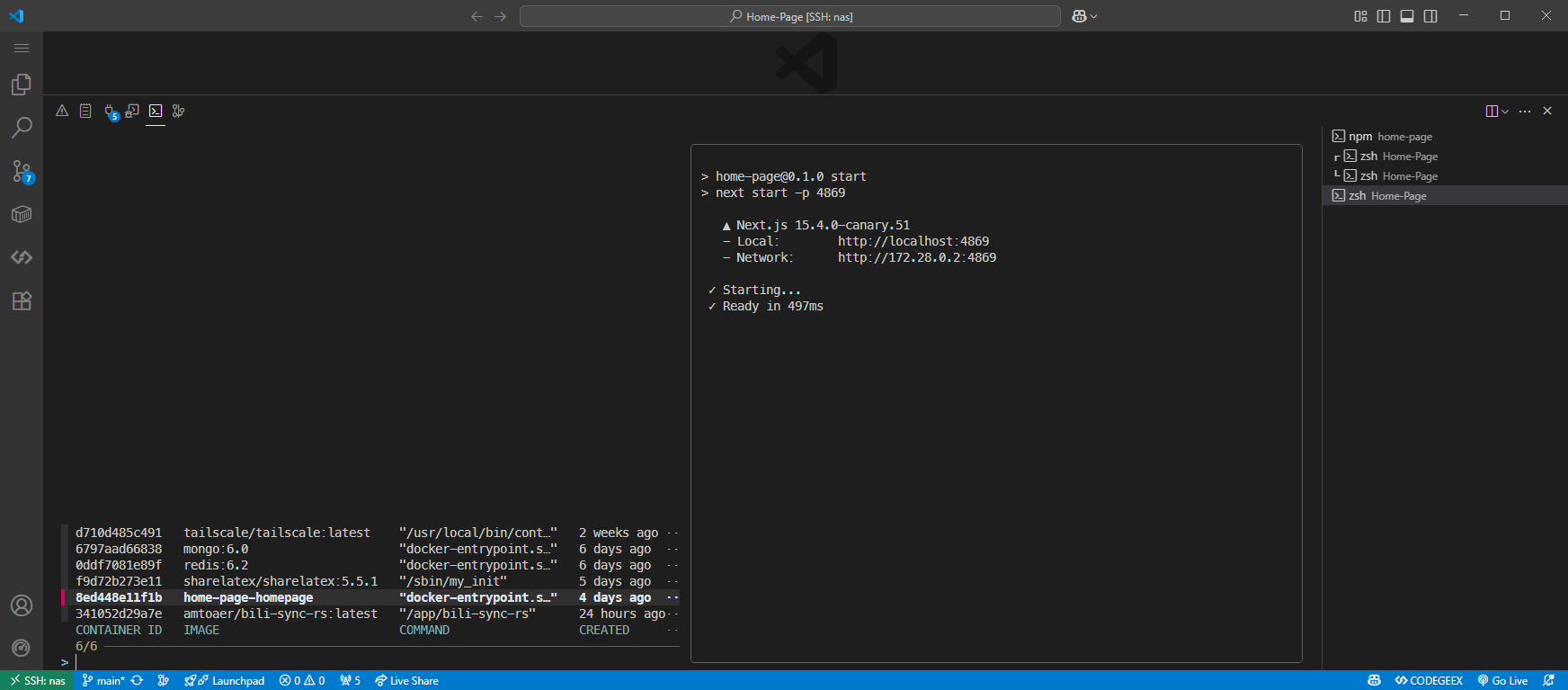
Task: Select the mongo:6.0 container row
Action: click(x=370, y=549)
